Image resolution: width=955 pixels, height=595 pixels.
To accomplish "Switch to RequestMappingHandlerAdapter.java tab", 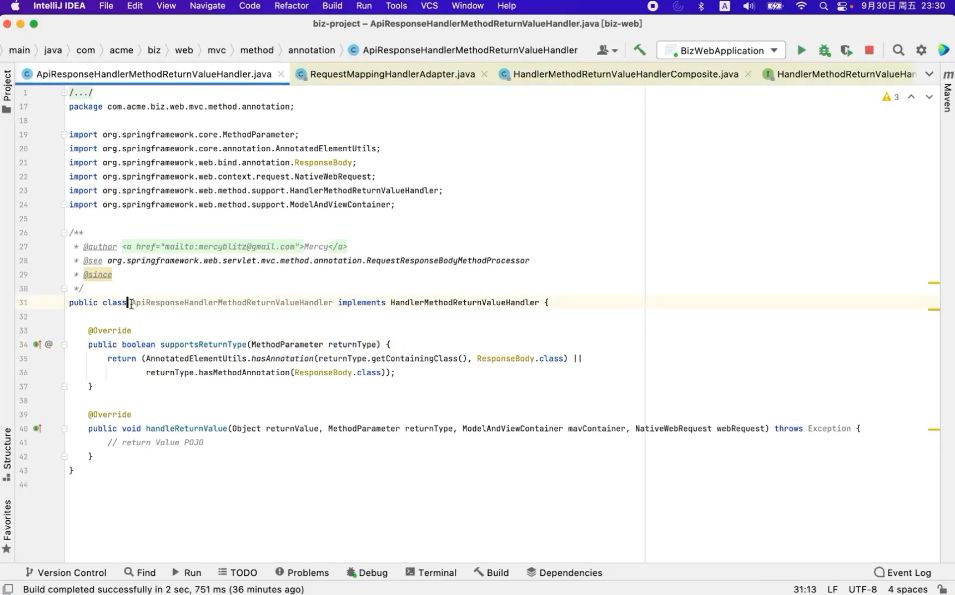I will pyautogui.click(x=391, y=74).
